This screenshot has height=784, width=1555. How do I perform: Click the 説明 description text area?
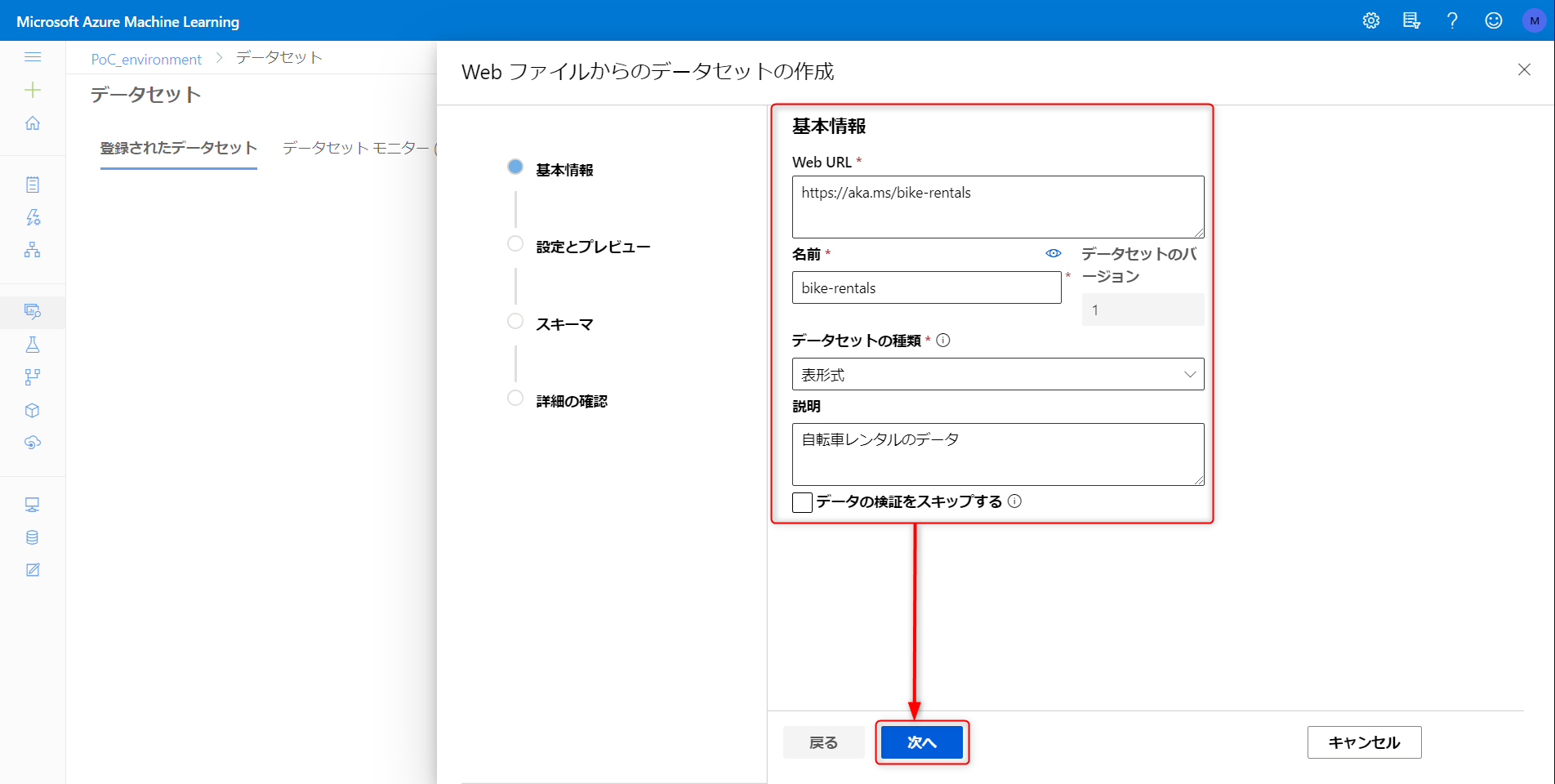click(998, 454)
